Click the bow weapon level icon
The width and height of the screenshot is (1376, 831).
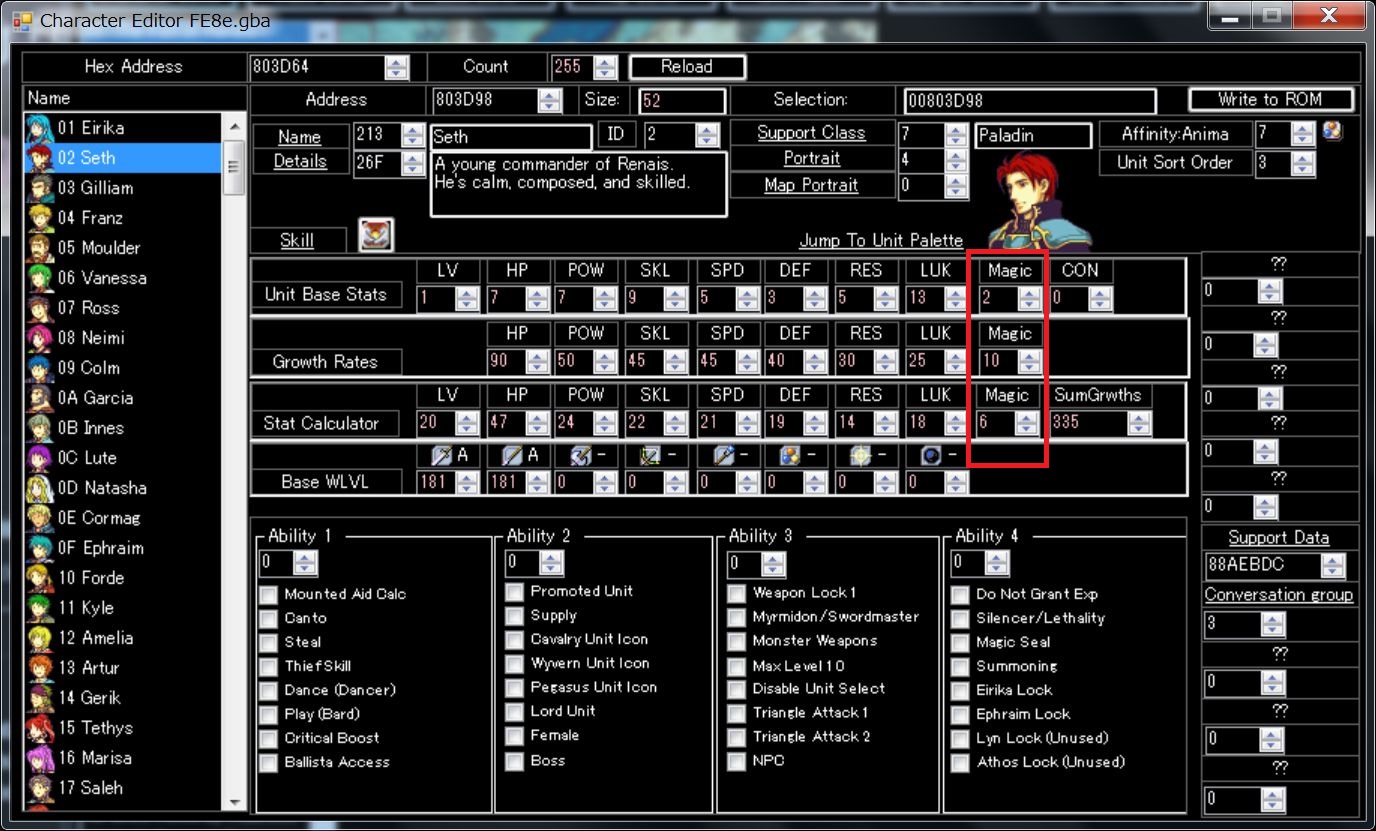coord(652,455)
